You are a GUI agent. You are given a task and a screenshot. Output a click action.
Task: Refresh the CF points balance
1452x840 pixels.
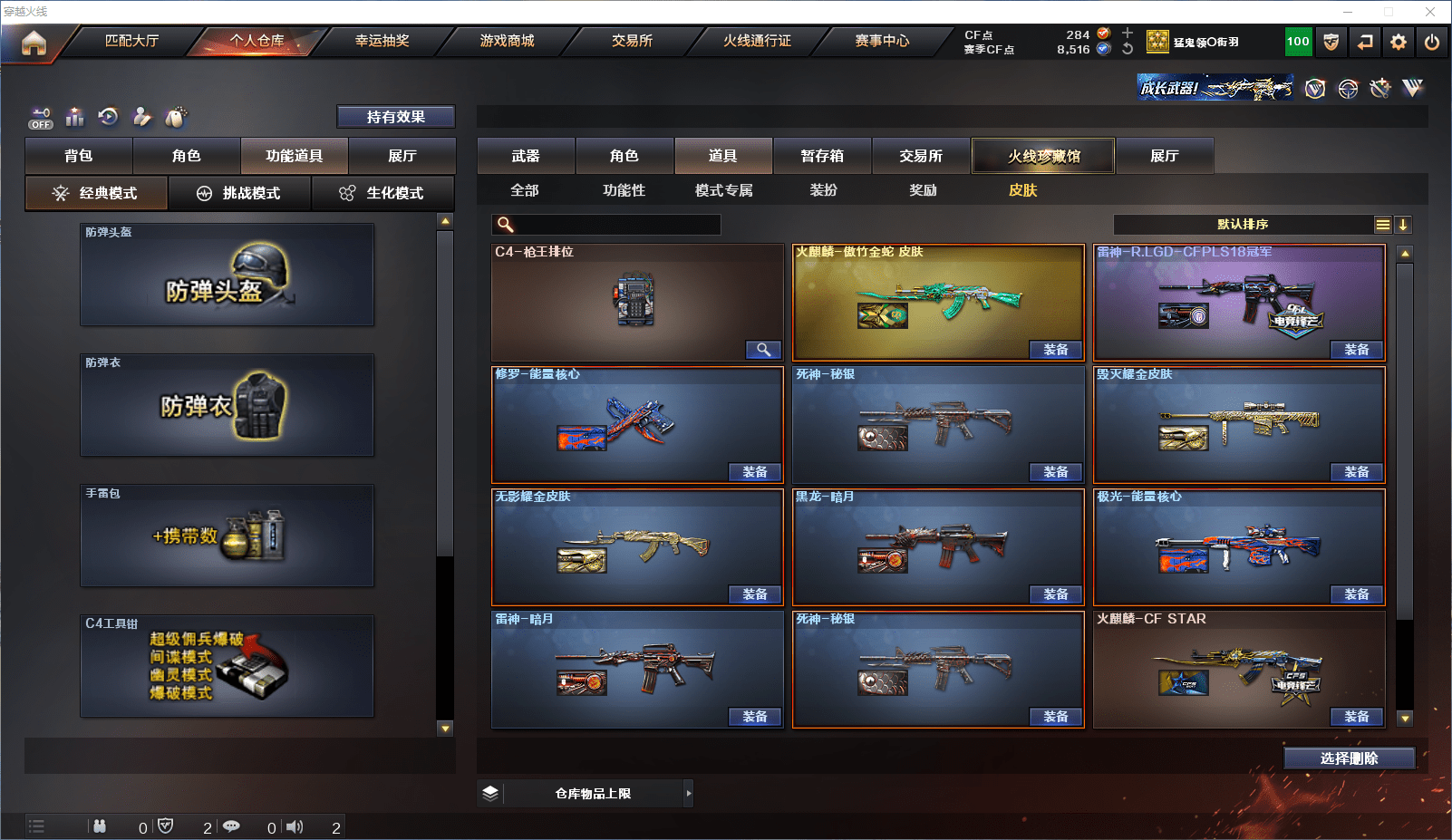(1128, 49)
